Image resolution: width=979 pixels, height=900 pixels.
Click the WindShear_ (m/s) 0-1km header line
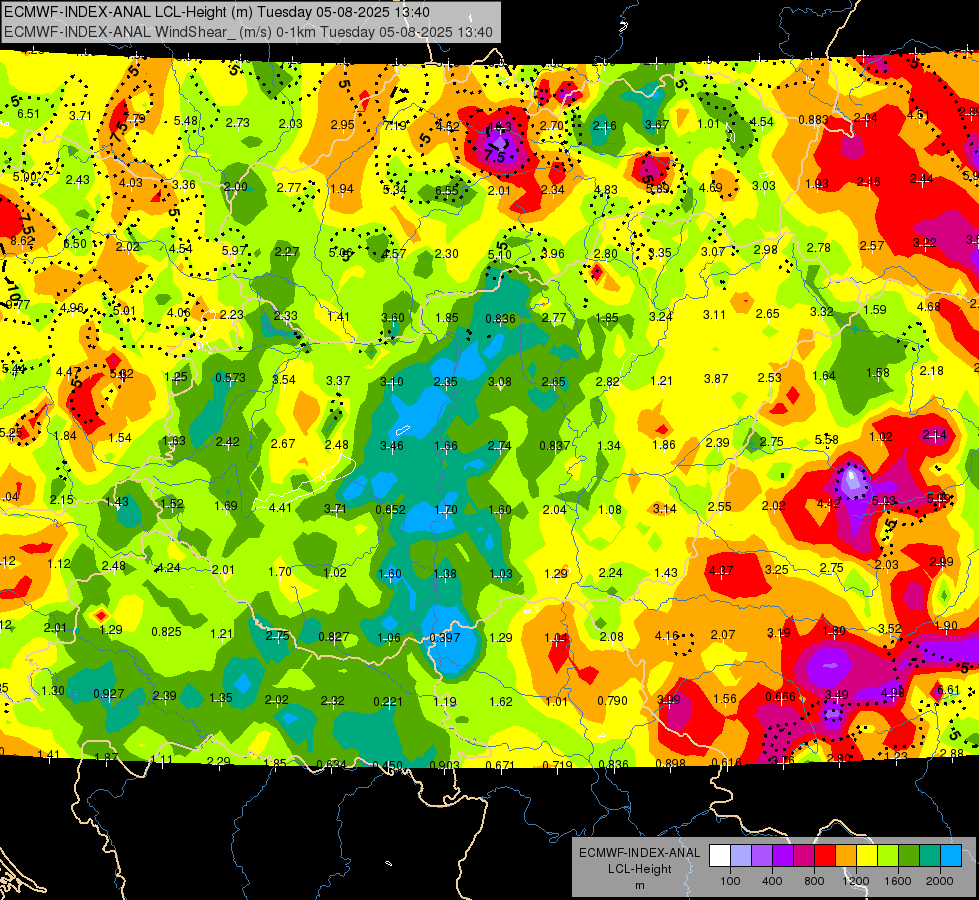(x=248, y=32)
